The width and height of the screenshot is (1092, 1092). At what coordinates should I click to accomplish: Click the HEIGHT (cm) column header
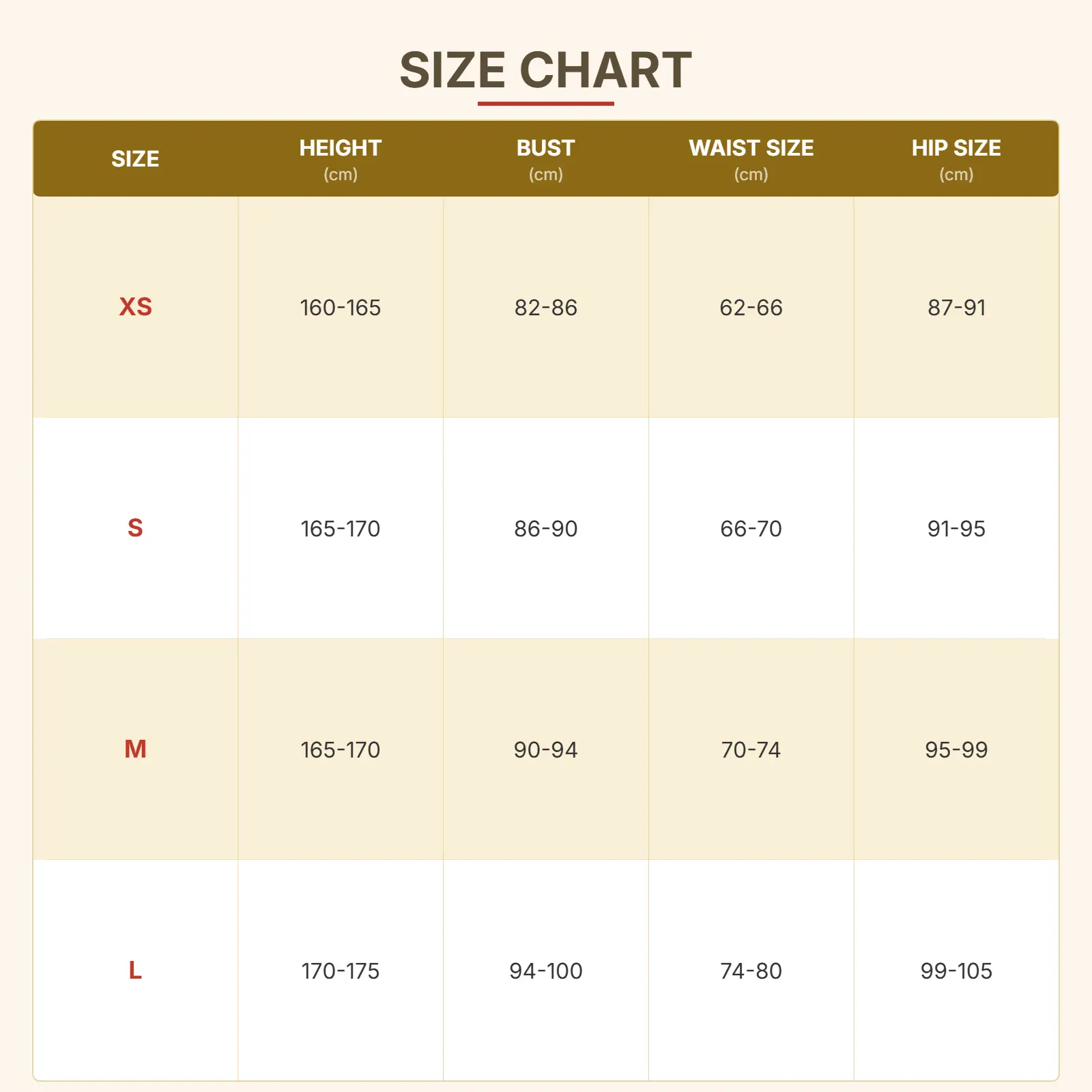[340, 159]
